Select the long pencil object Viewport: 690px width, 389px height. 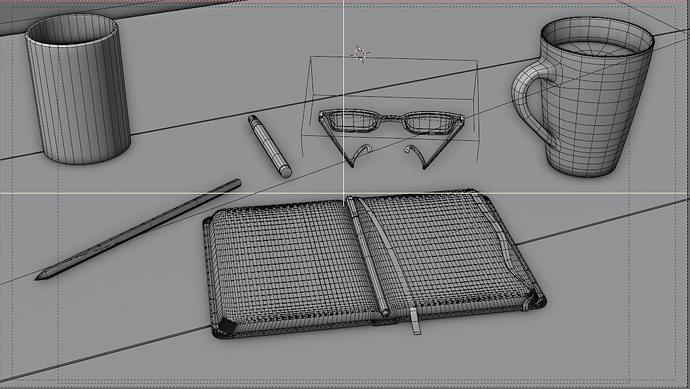pyautogui.click(x=138, y=229)
